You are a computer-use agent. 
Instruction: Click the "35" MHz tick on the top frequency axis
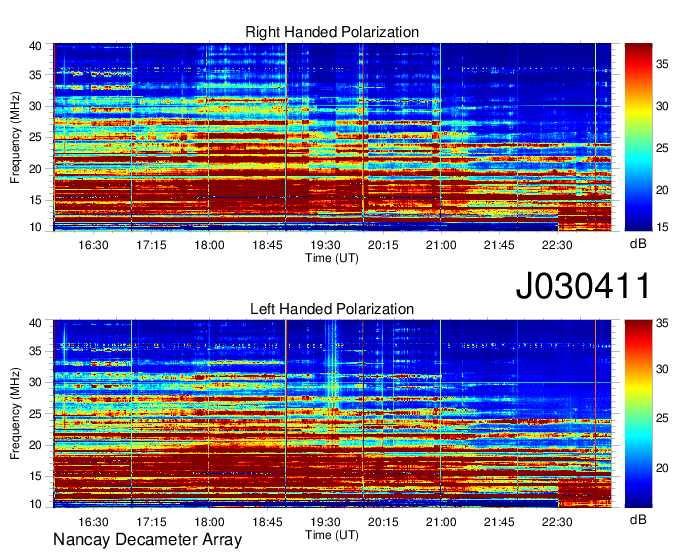click(x=35, y=75)
